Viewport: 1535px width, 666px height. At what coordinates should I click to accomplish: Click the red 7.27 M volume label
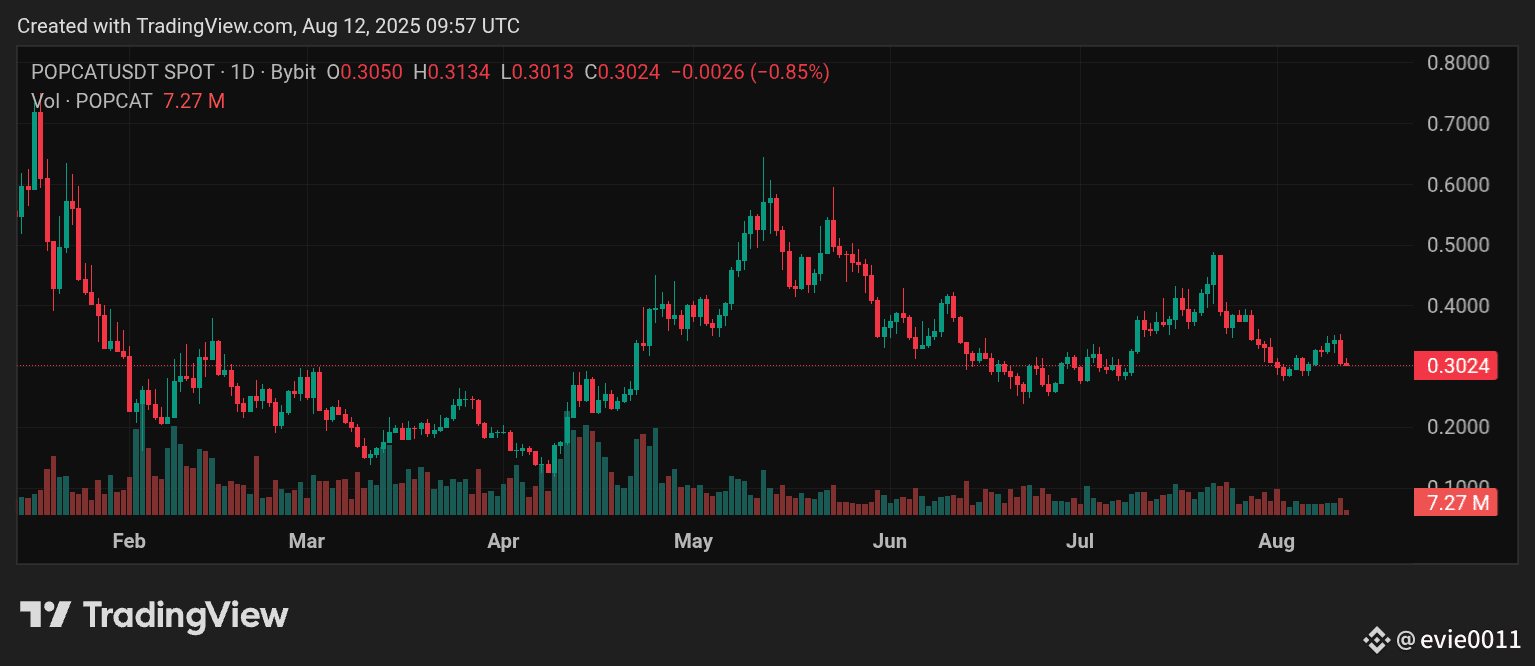tap(1455, 503)
